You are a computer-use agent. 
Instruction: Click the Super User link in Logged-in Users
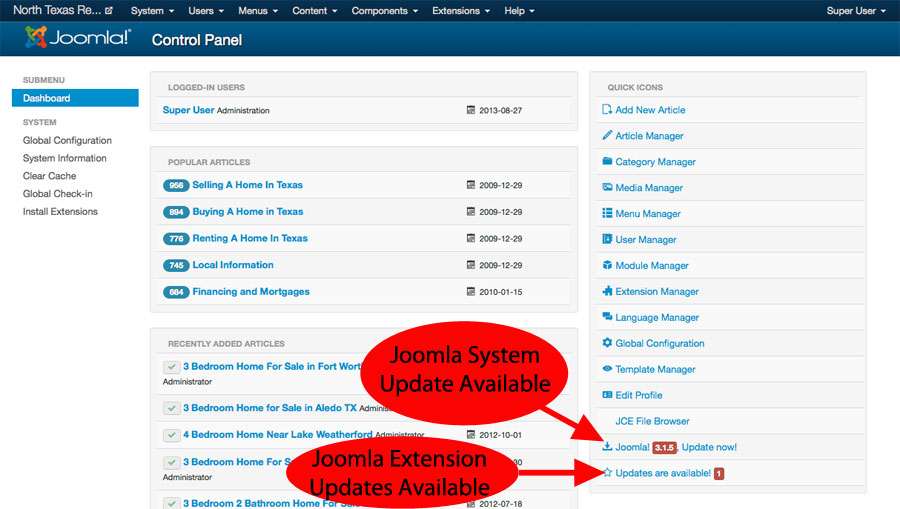pos(188,110)
